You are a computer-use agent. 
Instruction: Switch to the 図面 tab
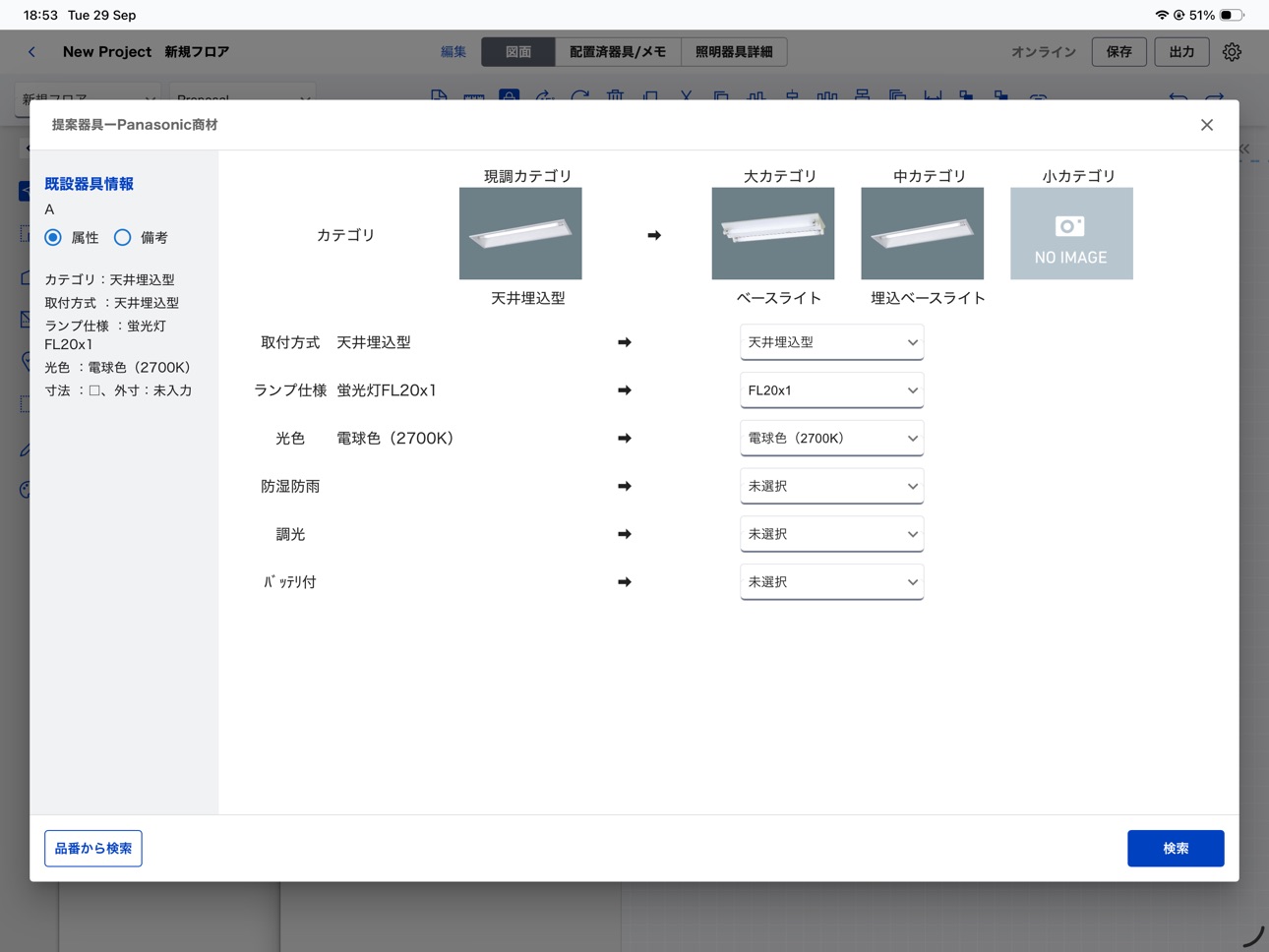point(518,52)
